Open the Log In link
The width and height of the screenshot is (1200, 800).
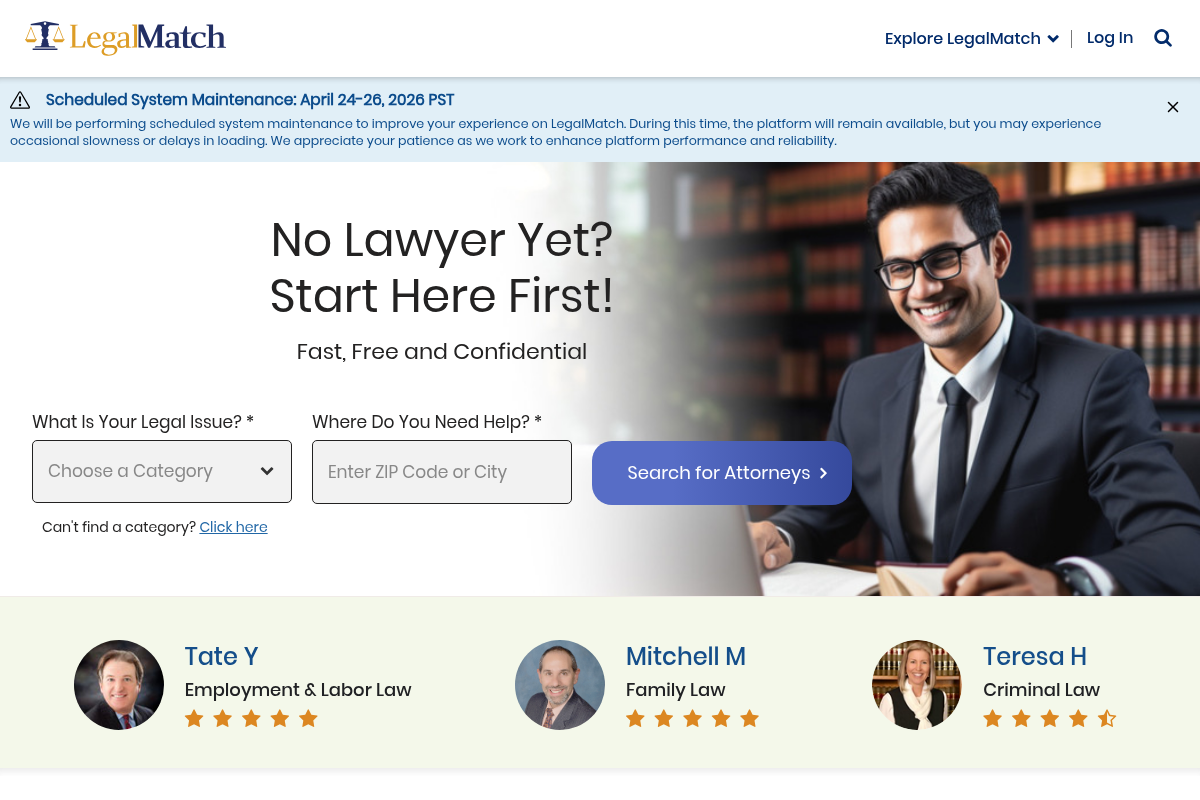coord(1110,38)
